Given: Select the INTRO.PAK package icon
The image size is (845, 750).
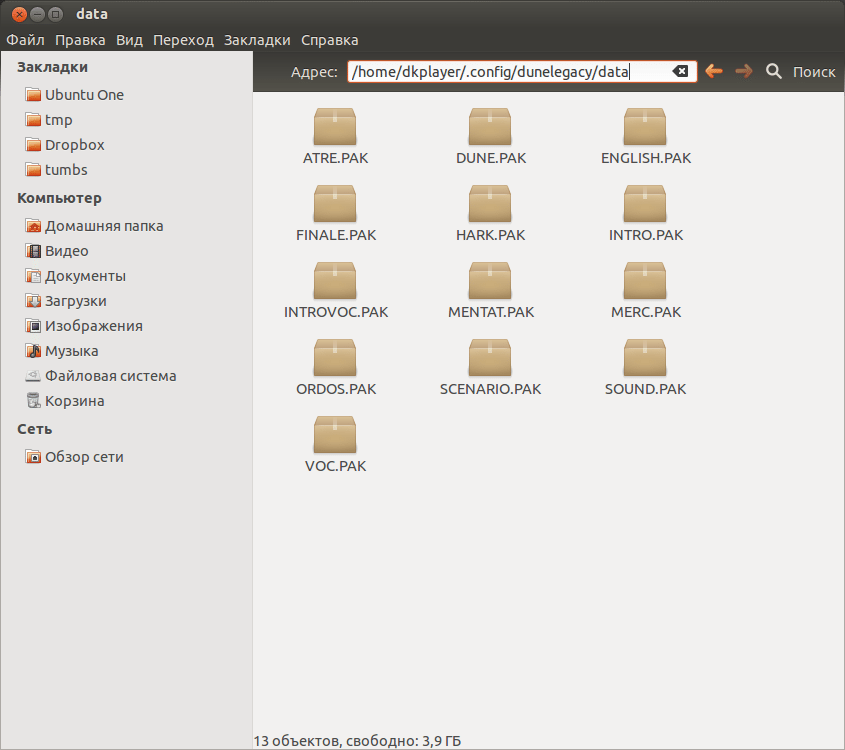Looking at the screenshot, I should [x=645, y=204].
